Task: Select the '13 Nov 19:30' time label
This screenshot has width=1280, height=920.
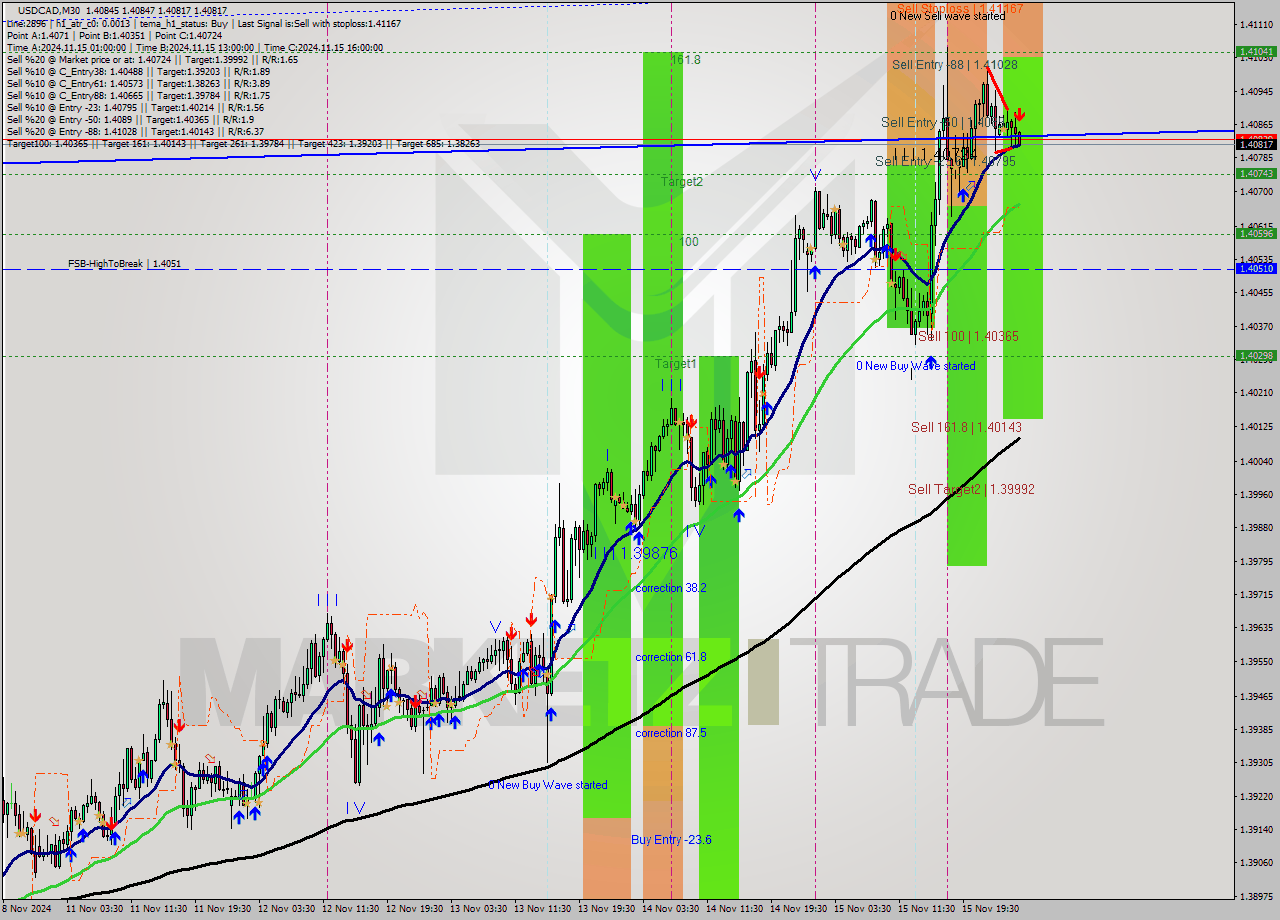Action: pos(606,909)
